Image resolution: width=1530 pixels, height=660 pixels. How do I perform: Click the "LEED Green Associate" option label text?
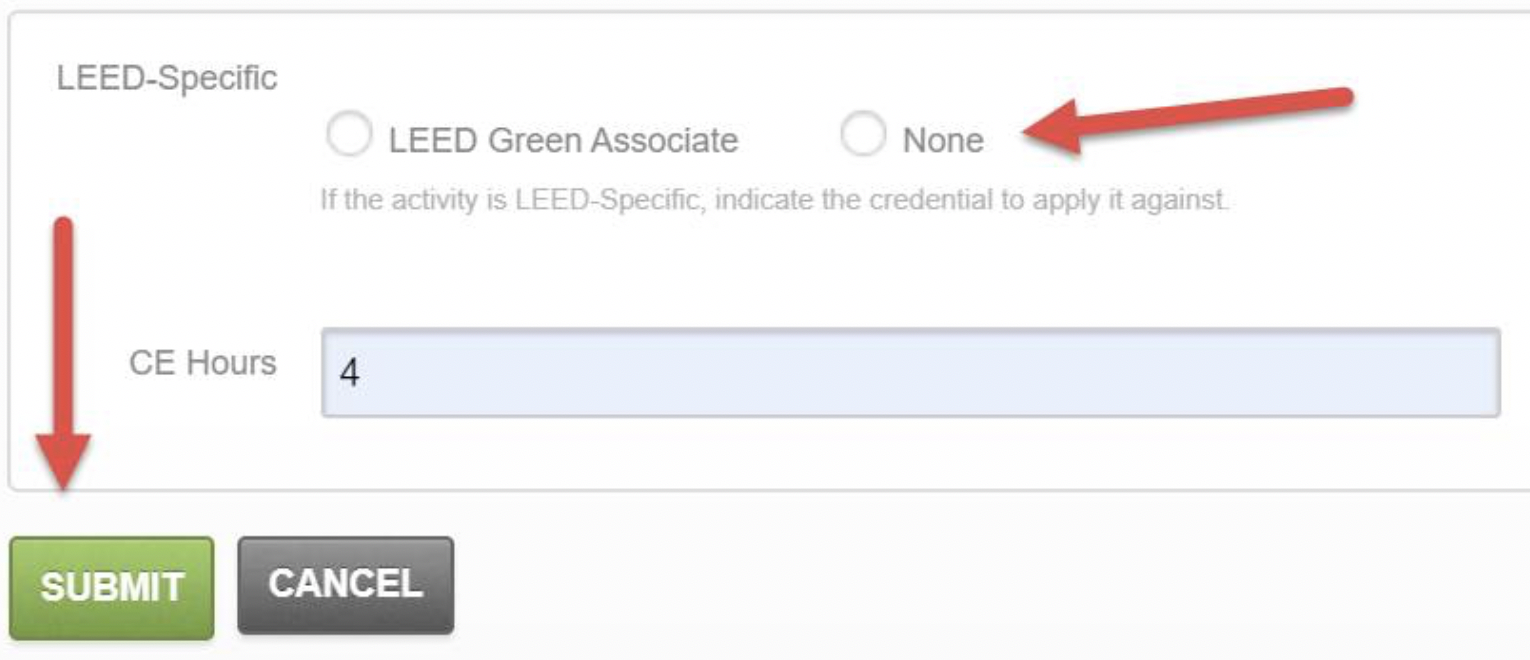(x=563, y=140)
